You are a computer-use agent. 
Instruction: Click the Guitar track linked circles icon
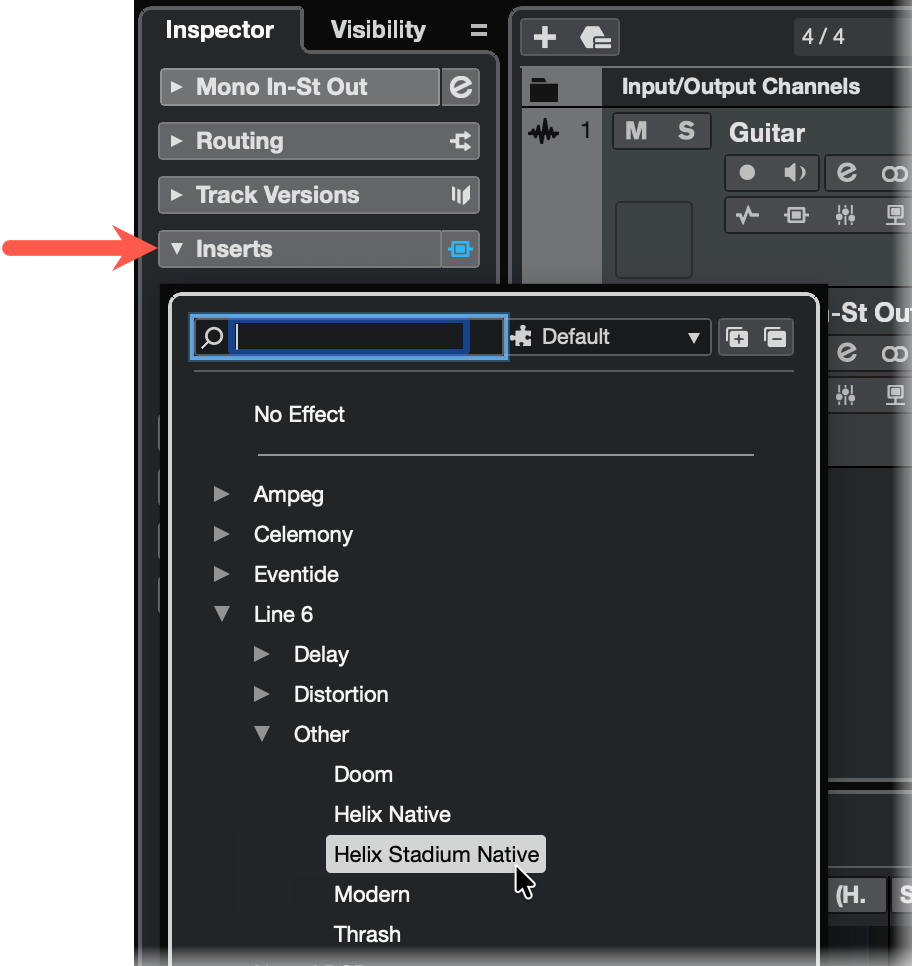(894, 174)
